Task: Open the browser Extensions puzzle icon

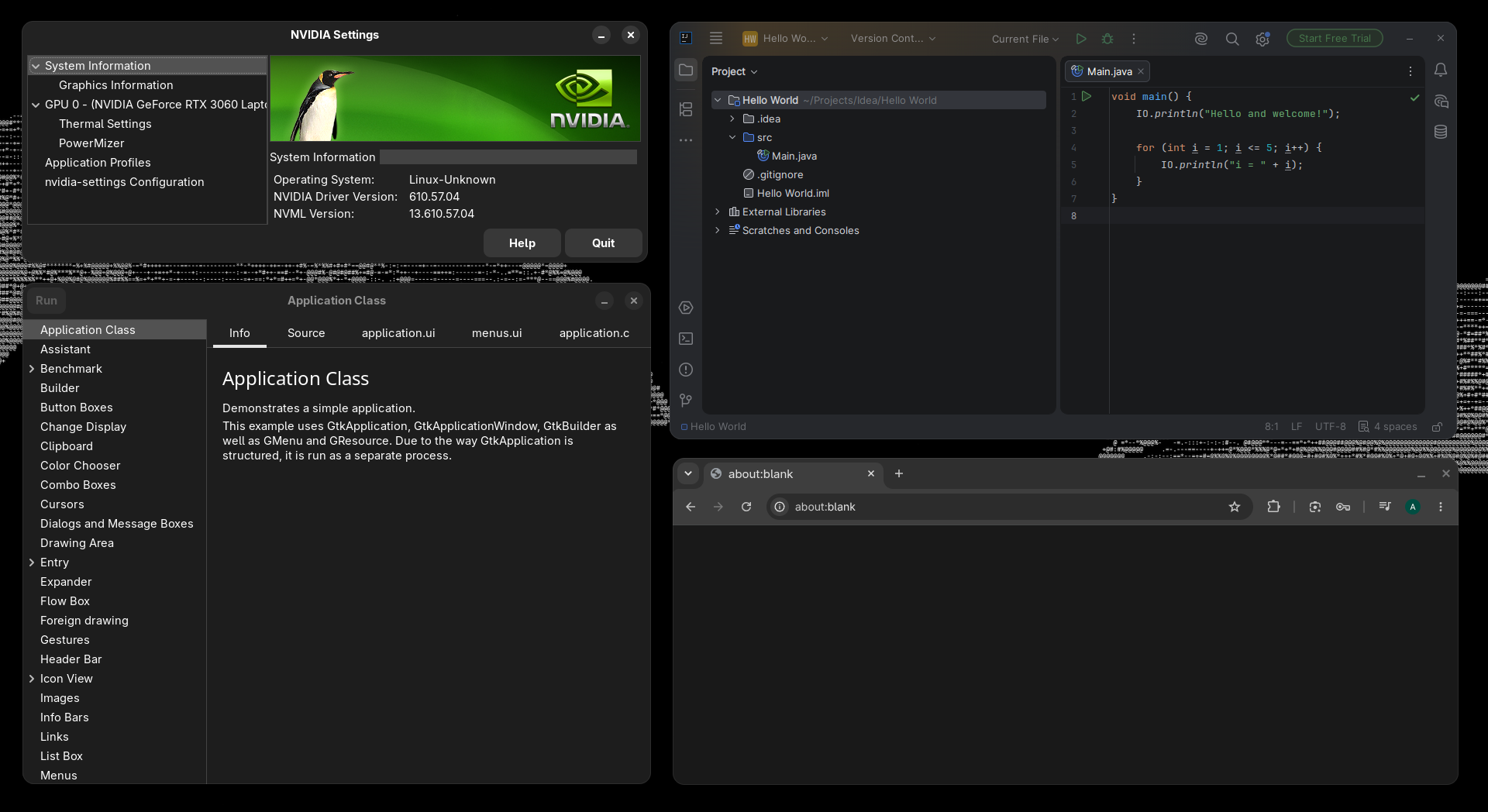Action: point(1273,507)
